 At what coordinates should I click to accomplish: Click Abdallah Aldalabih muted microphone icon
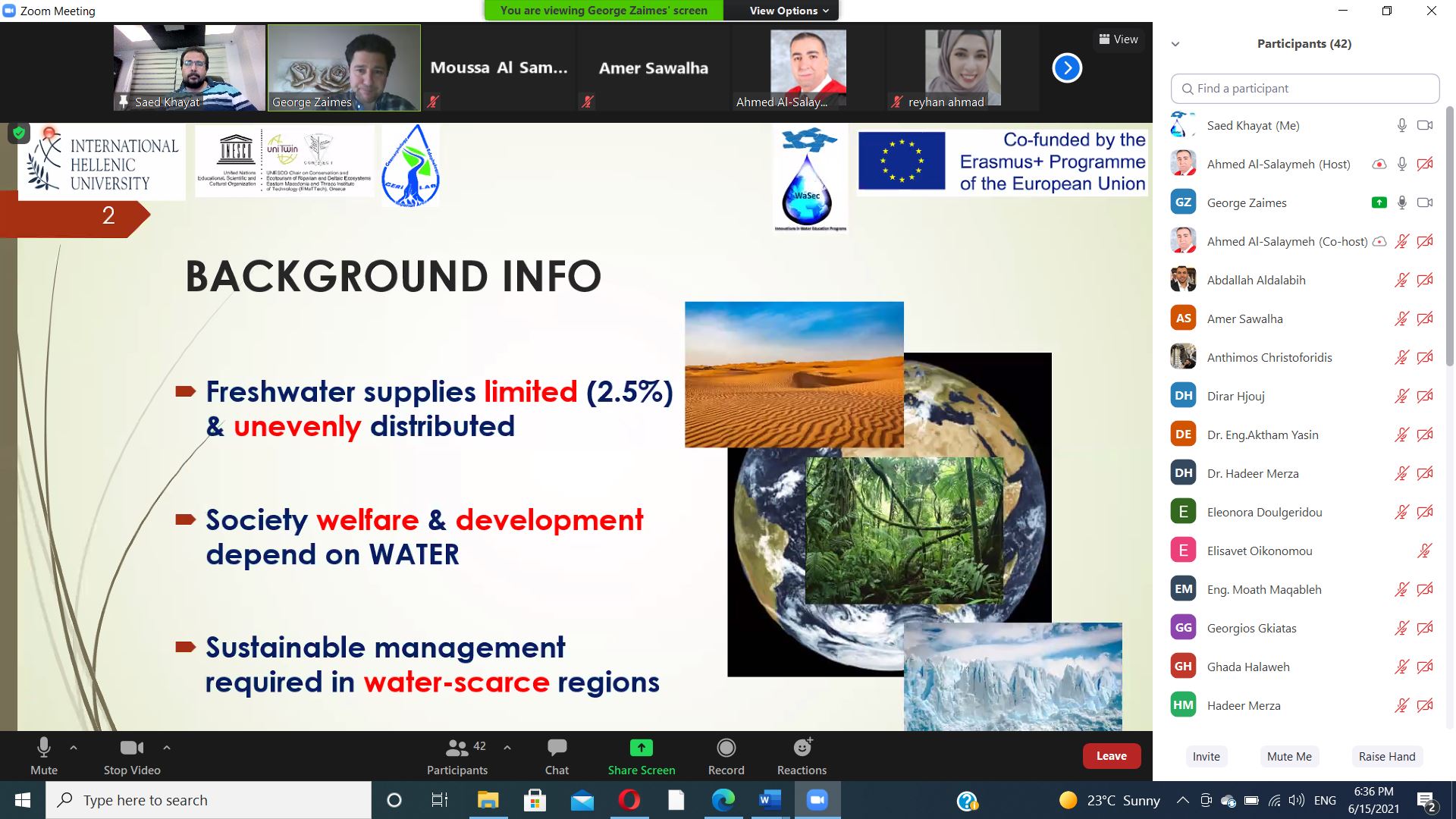1402,280
